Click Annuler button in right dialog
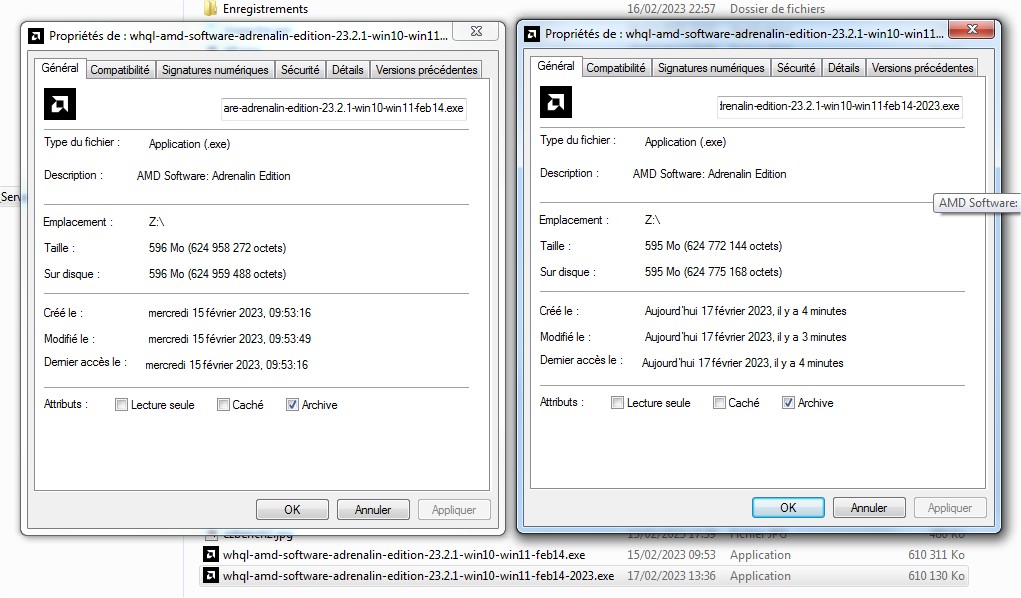Viewport: 1021px width, 598px height. pos(869,507)
